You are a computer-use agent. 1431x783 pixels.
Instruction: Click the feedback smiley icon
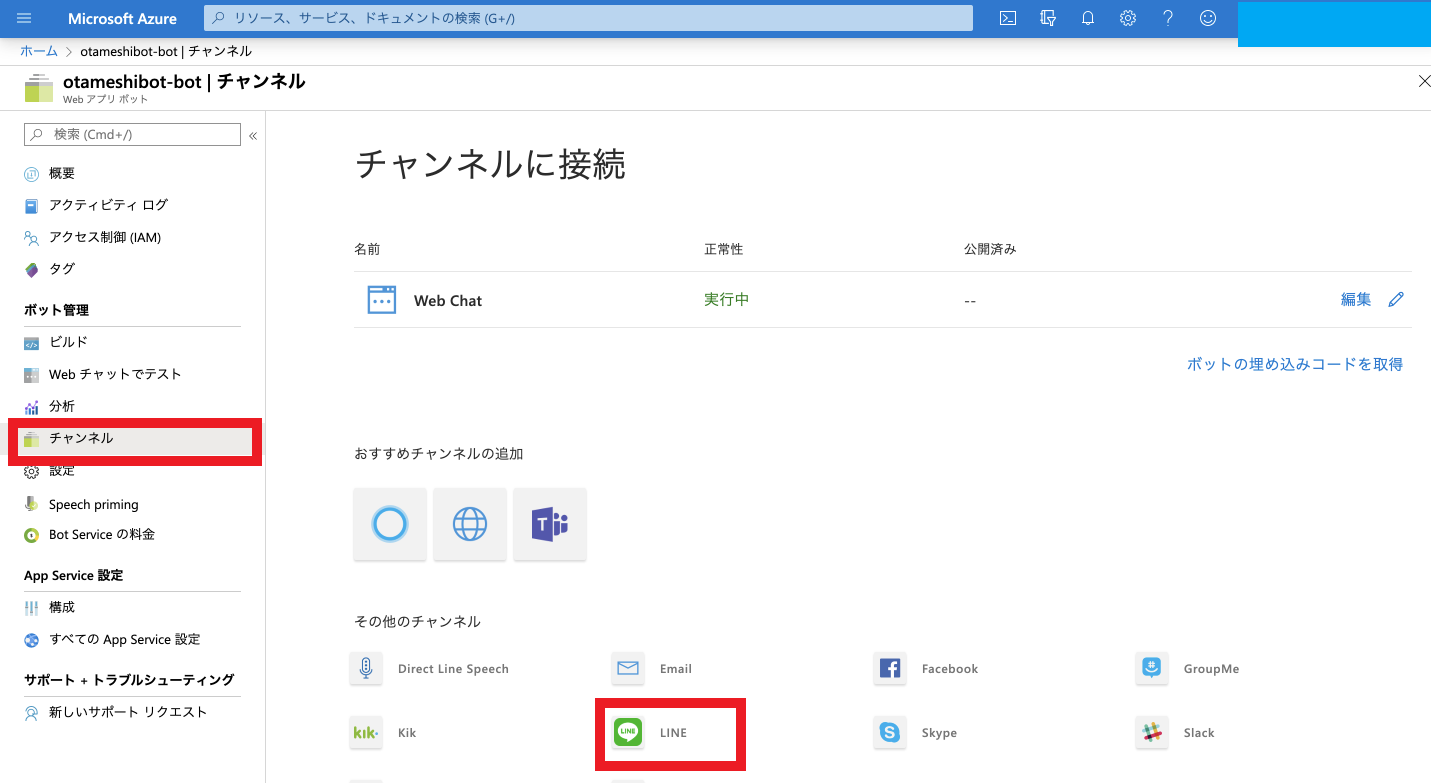pos(1208,18)
